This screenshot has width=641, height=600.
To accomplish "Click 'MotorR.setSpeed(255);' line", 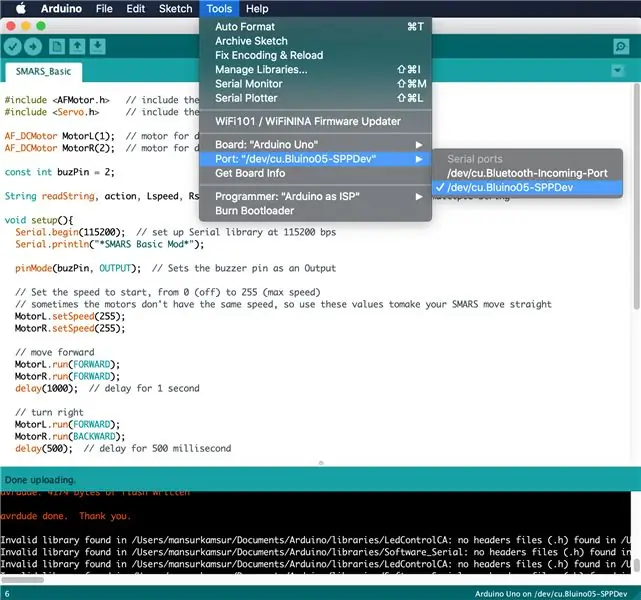I will [x=70, y=328].
